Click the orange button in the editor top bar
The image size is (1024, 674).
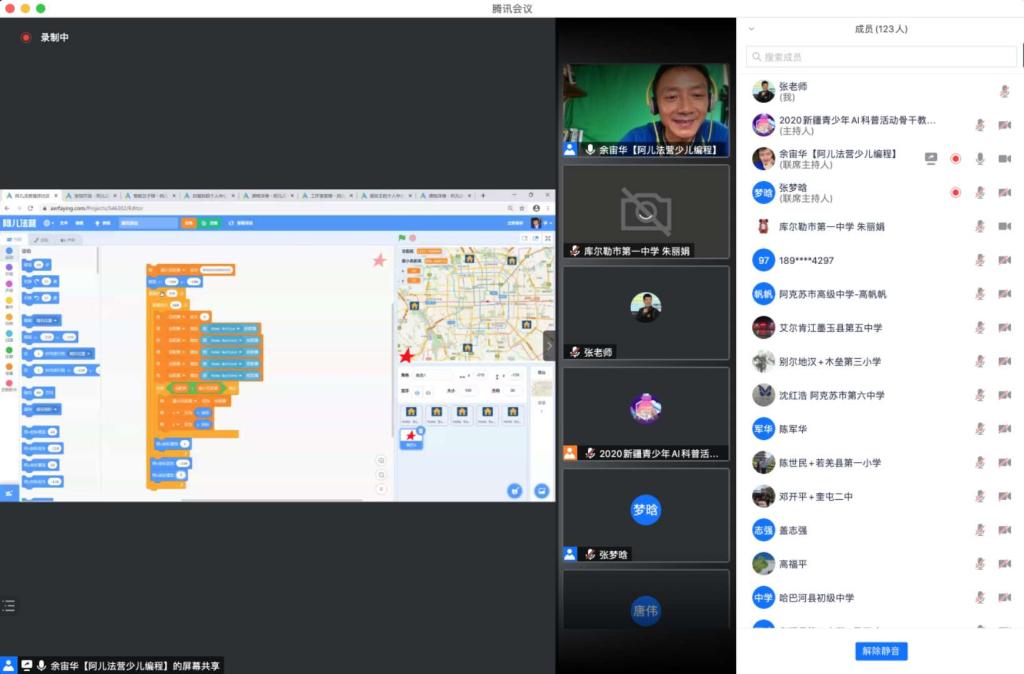click(x=188, y=223)
